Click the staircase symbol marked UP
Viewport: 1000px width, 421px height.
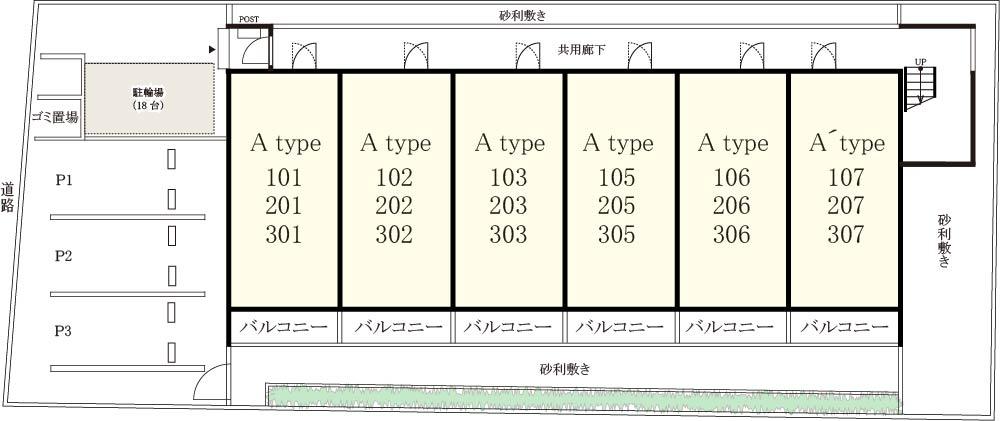click(x=920, y=88)
